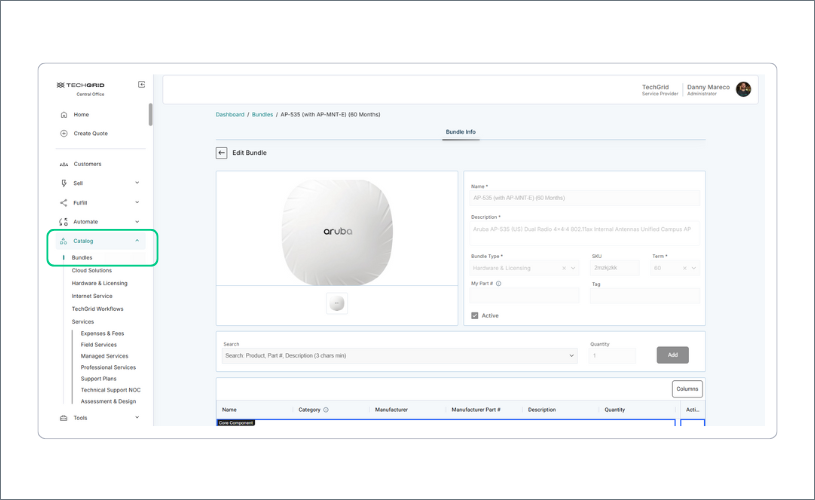Click the Customers icon in the sidebar
This screenshot has width=815, height=500.
click(x=64, y=164)
